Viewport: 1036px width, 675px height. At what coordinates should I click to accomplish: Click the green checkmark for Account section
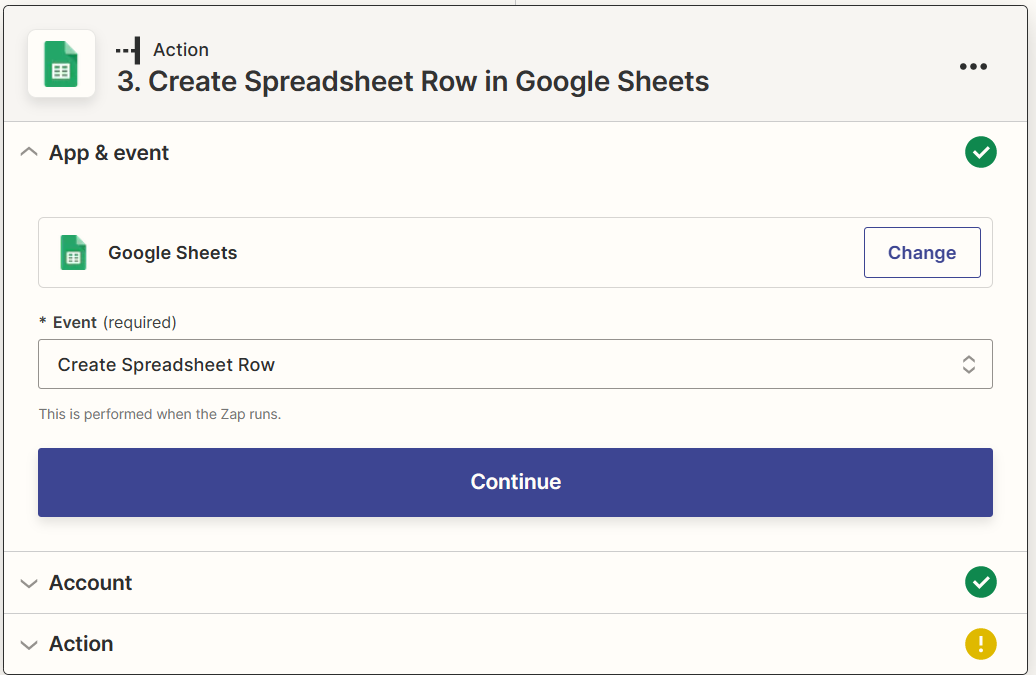(980, 582)
